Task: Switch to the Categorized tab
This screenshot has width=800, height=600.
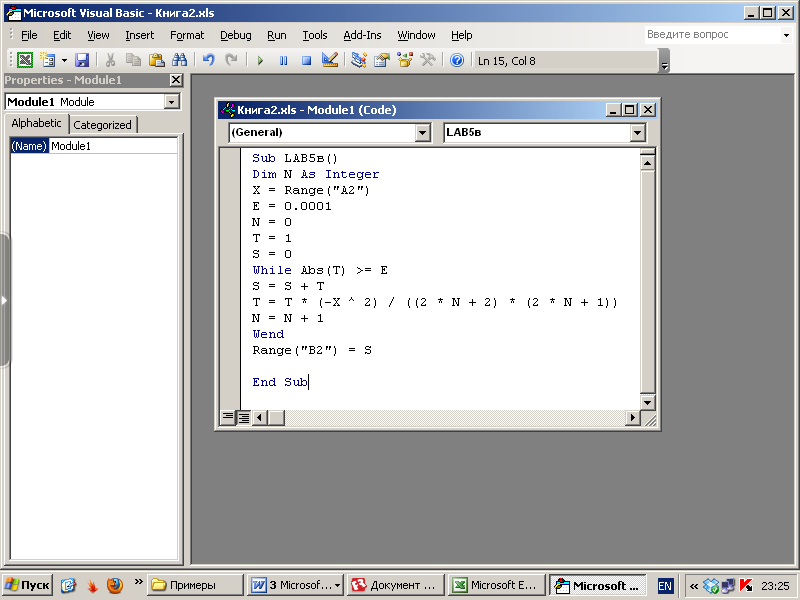Action: point(102,125)
